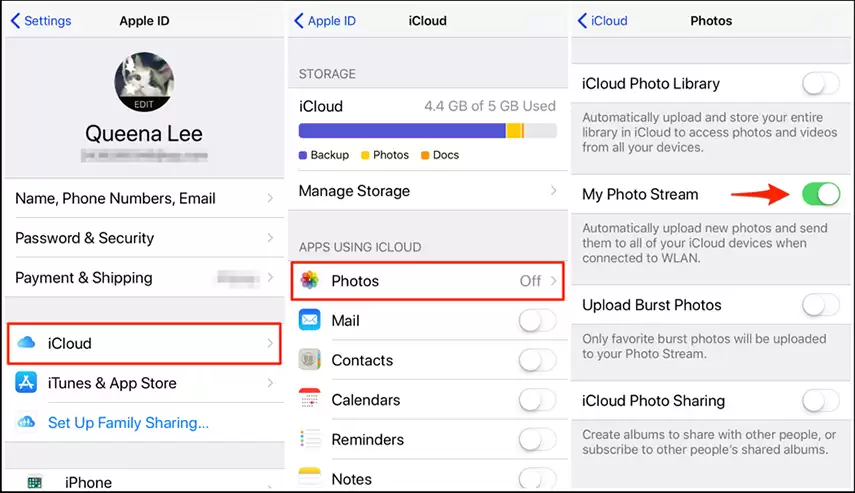
Task: Open Photos row showing Off
Action: [428, 281]
